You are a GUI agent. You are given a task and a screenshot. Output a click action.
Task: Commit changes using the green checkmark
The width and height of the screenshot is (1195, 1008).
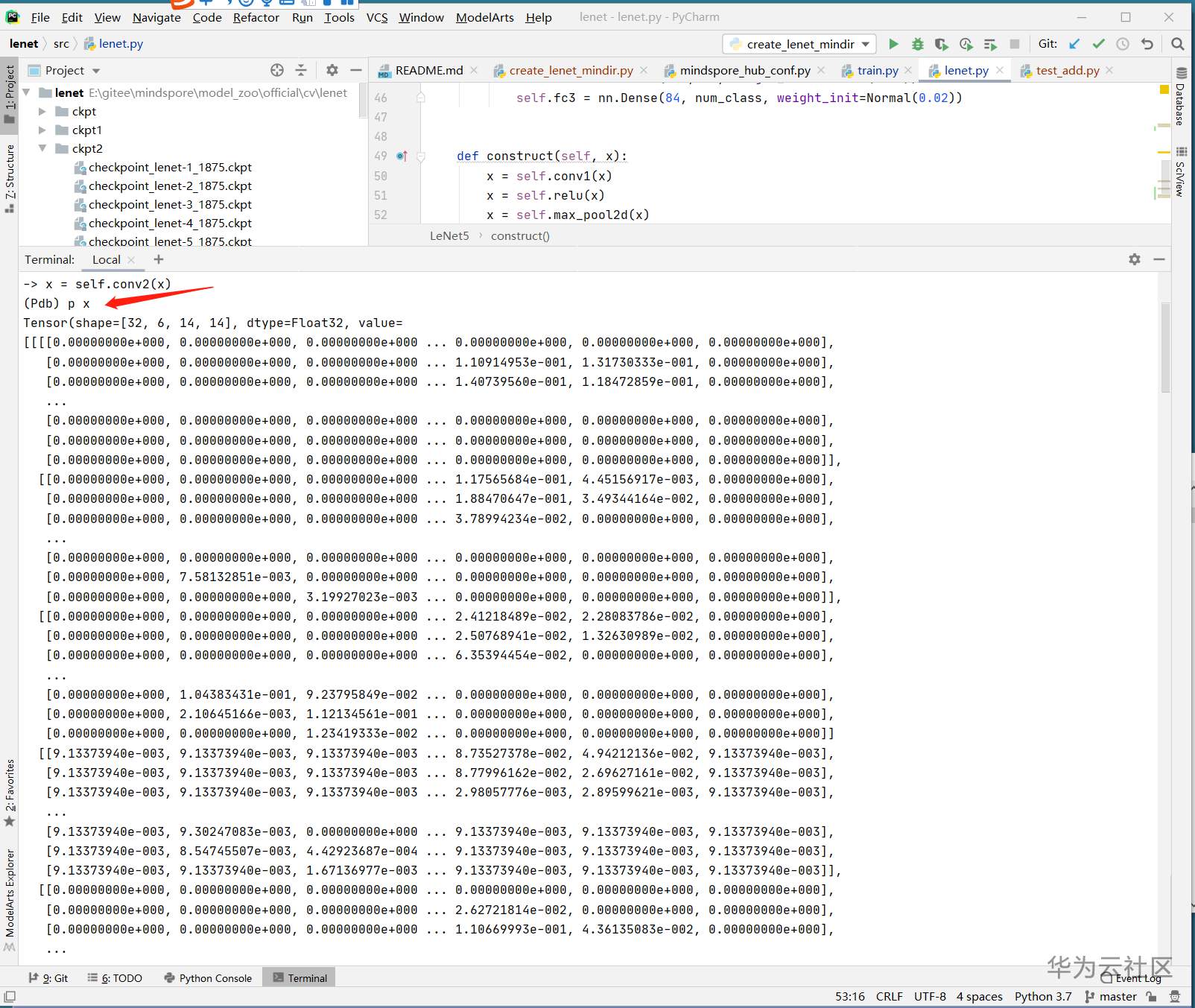pos(1099,44)
